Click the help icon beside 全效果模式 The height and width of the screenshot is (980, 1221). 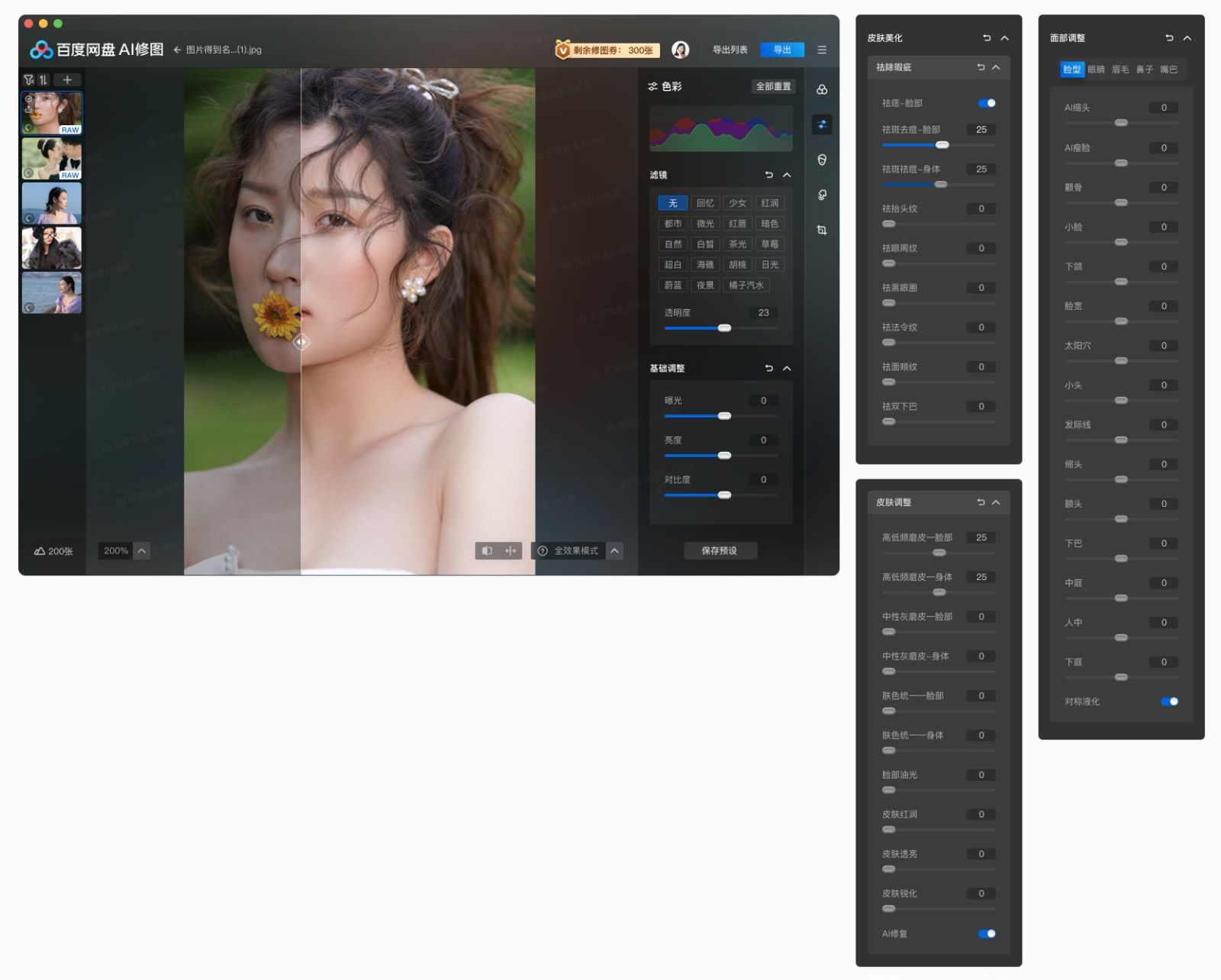pos(543,550)
